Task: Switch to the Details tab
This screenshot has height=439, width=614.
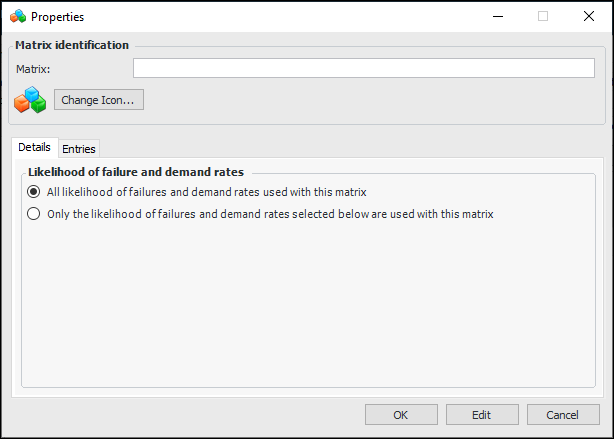Action: [34, 148]
